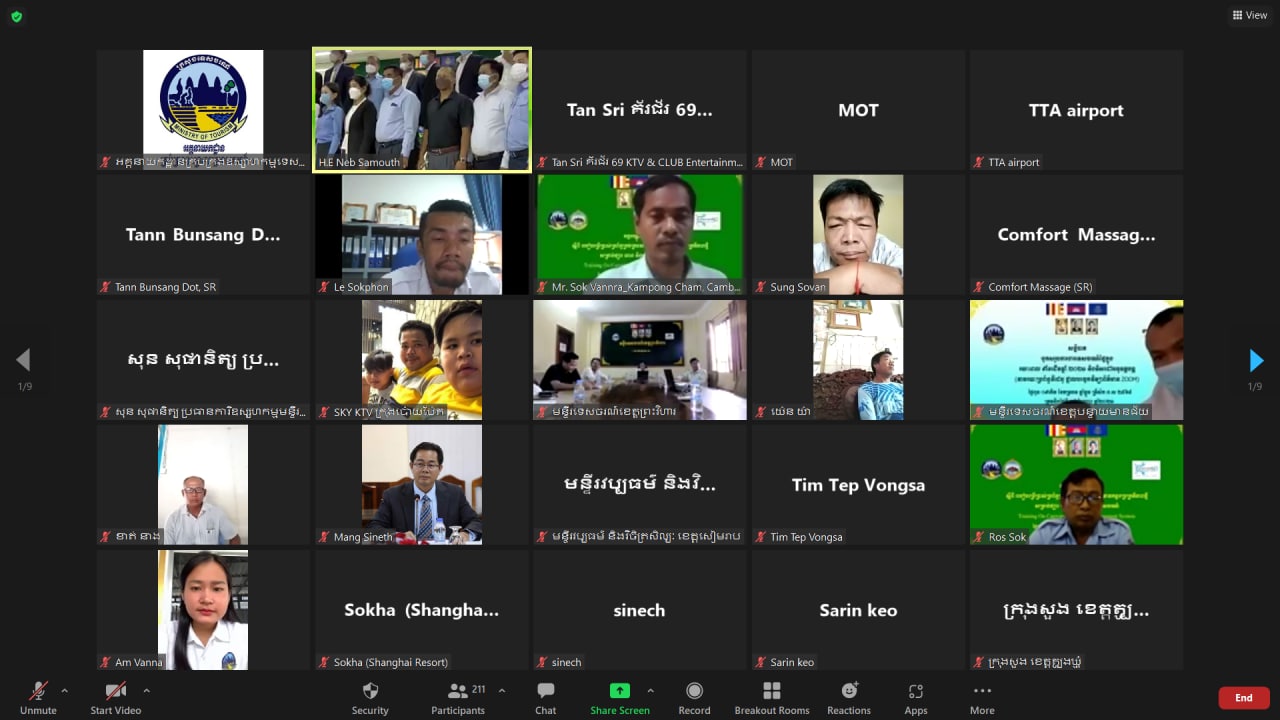Open the Reactions menu

[x=848, y=691]
